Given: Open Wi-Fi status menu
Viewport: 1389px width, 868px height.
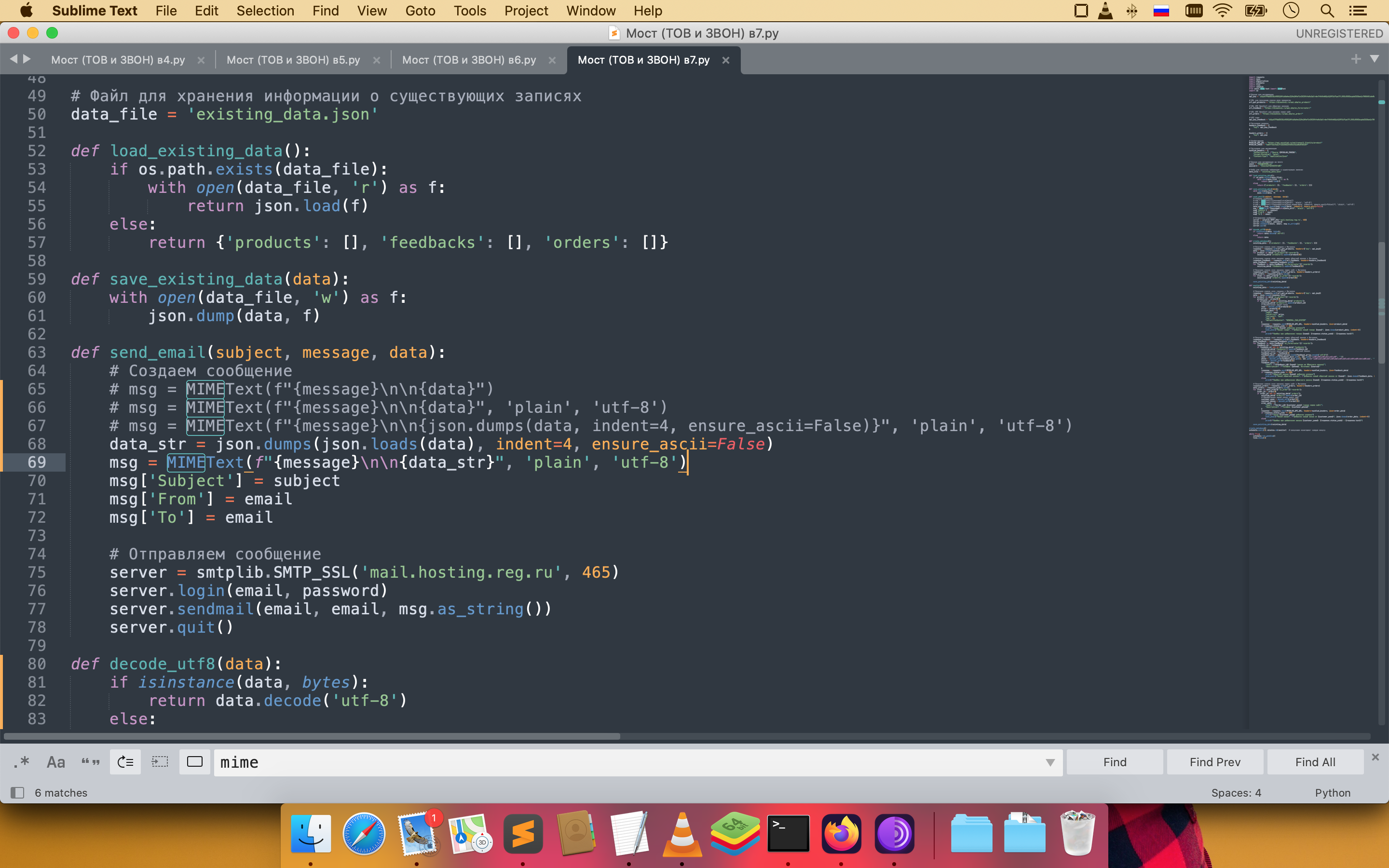Looking at the screenshot, I should click(x=1223, y=11).
